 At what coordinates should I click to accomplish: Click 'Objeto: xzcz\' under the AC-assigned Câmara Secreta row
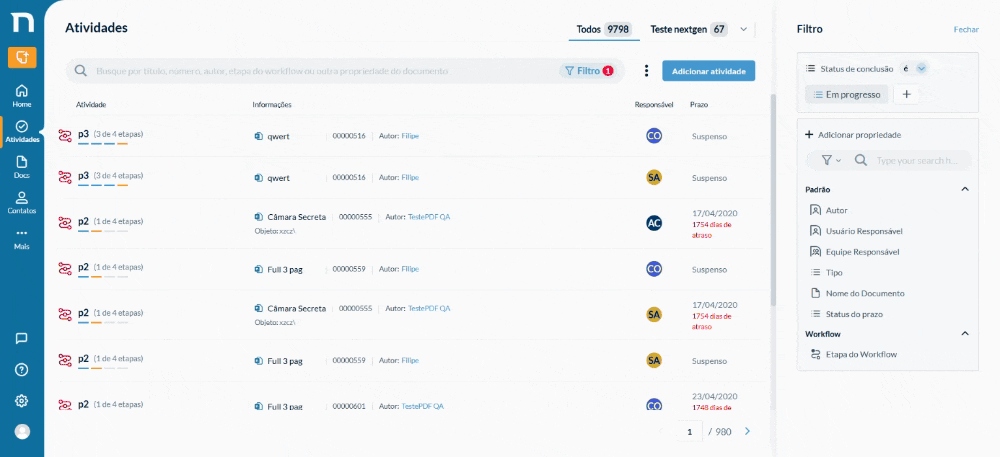(275, 230)
